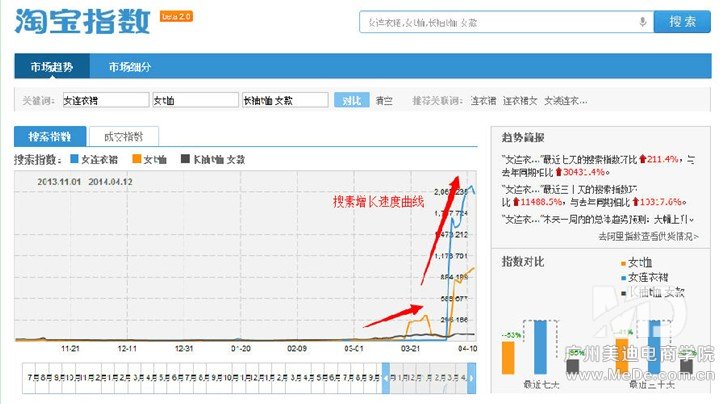The width and height of the screenshot is (726, 404).
Task: Select recommended keyword 连衣裙女
Action: (x=520, y=100)
